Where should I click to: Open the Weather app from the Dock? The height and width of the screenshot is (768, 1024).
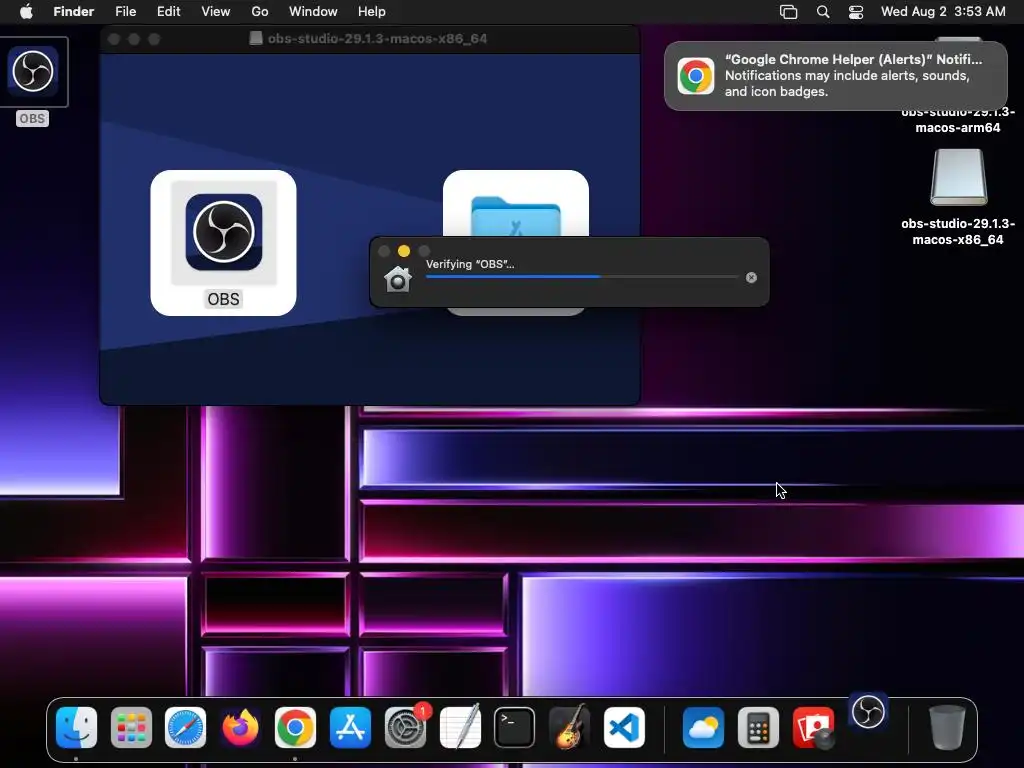click(703, 728)
